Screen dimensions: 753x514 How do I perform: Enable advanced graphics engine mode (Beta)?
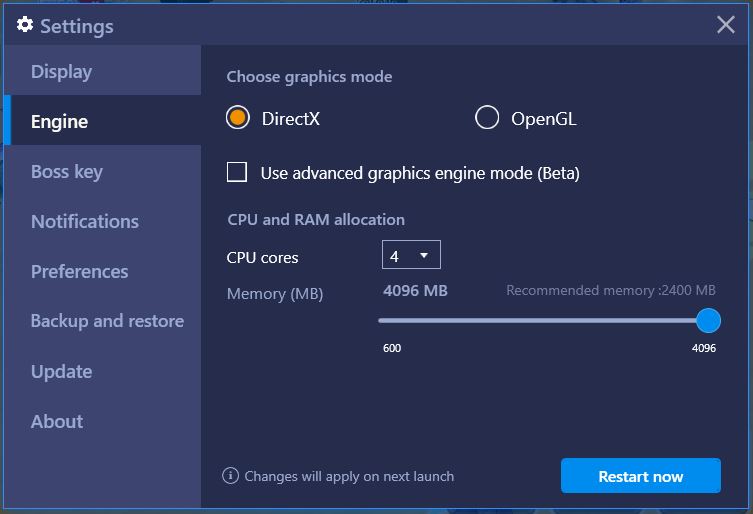pos(237,172)
